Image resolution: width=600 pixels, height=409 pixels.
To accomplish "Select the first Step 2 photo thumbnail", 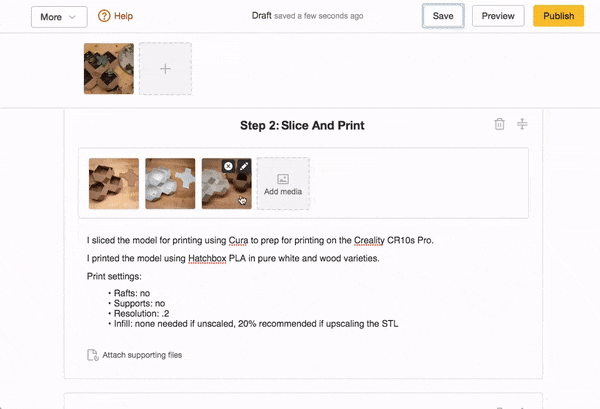I will [x=114, y=184].
